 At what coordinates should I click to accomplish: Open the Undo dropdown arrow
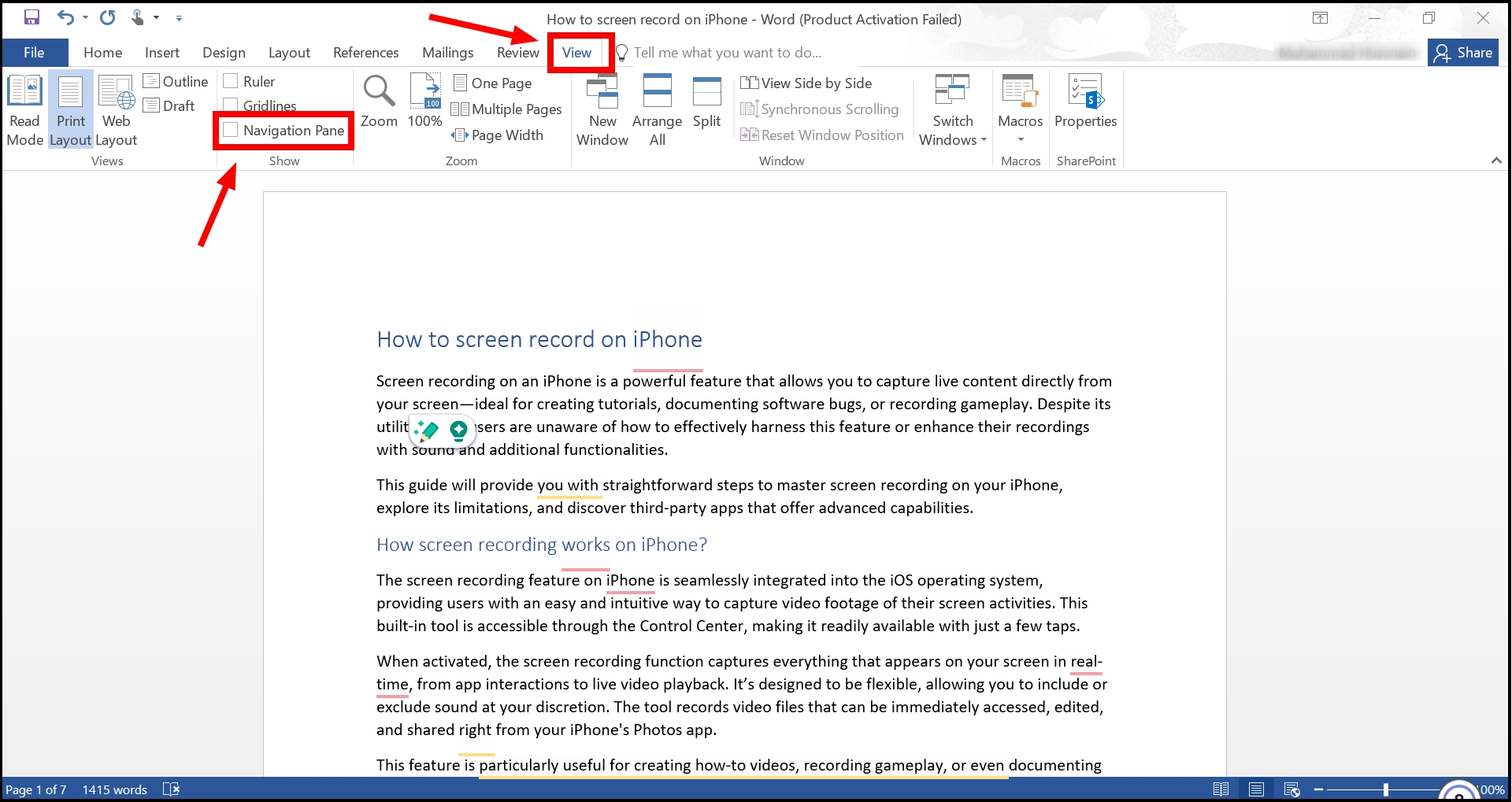[x=84, y=17]
